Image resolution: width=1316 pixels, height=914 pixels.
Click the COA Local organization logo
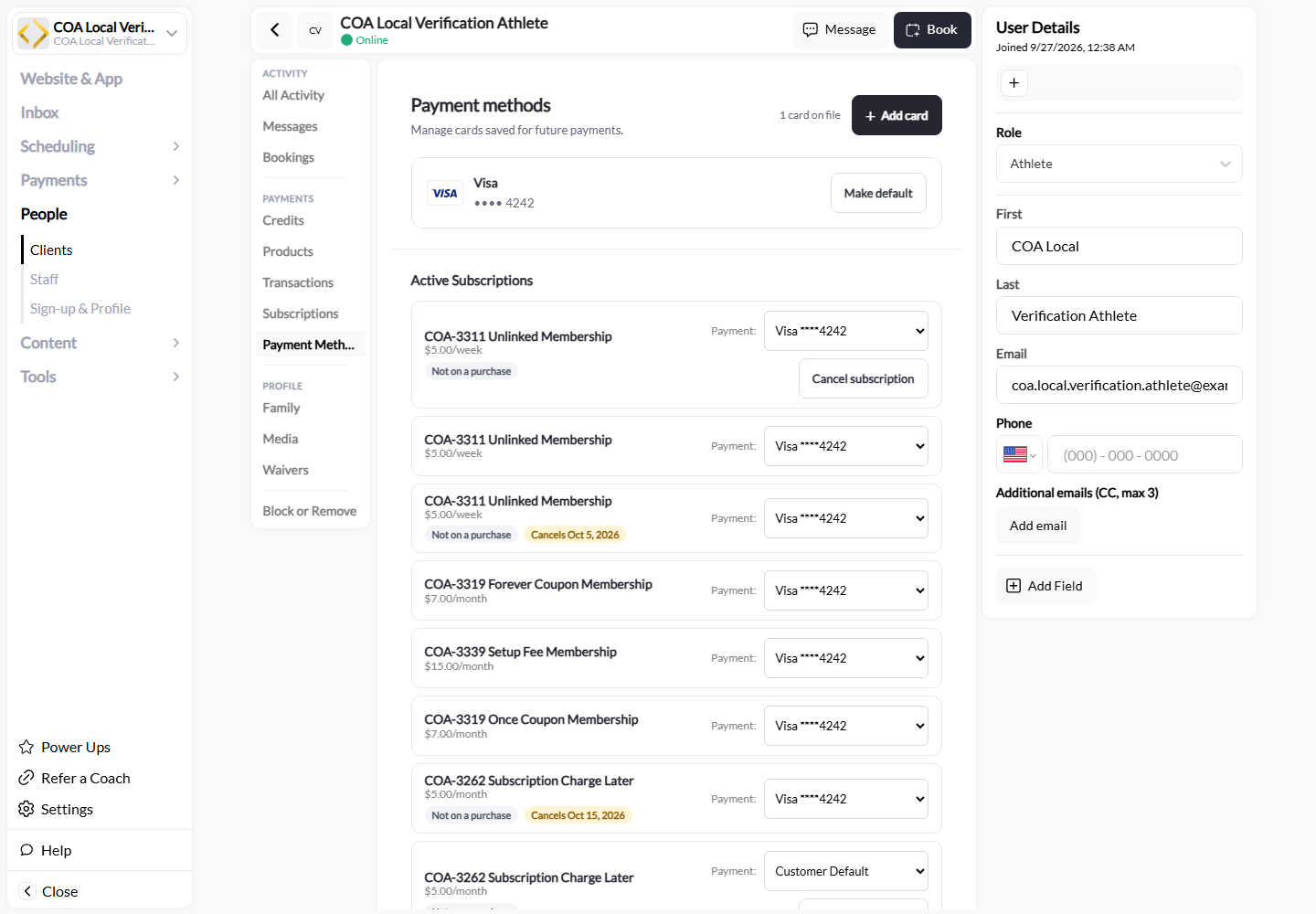34,34
